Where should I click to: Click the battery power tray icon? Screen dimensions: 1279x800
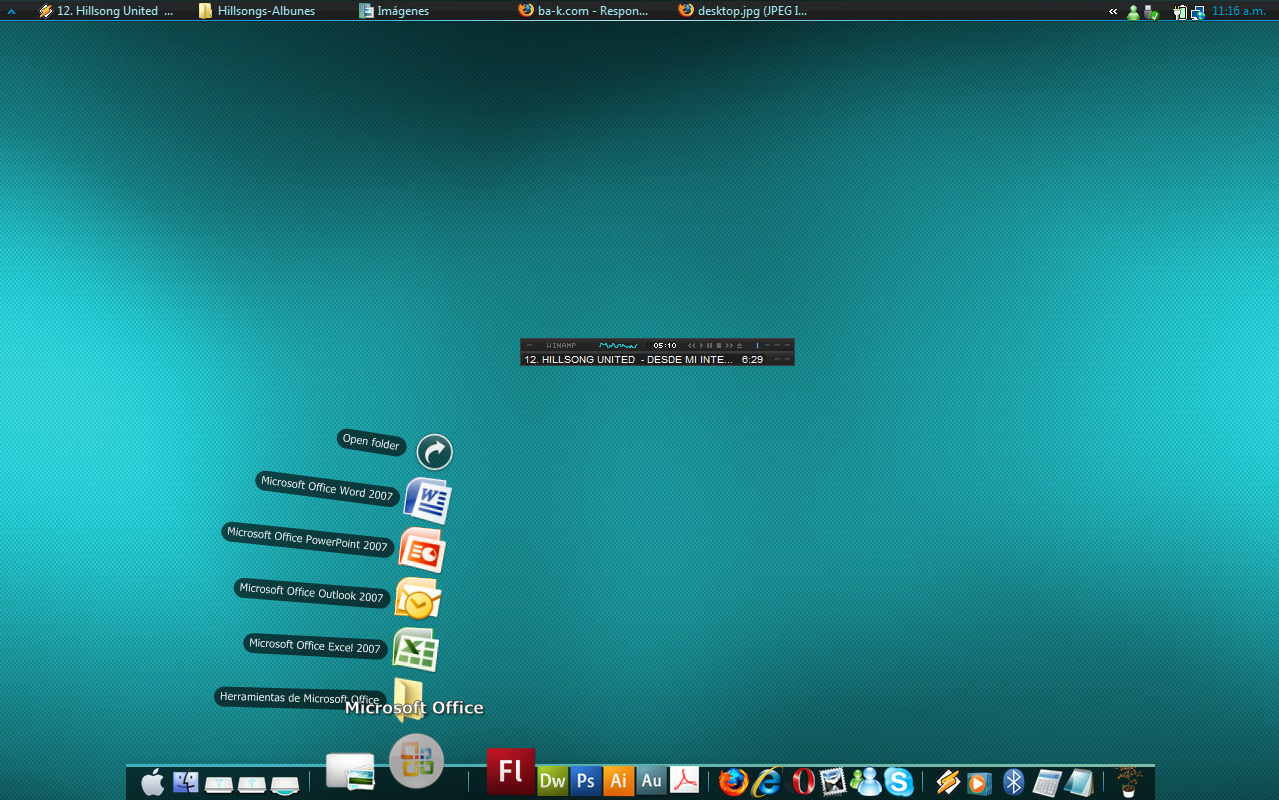[x=1180, y=13]
